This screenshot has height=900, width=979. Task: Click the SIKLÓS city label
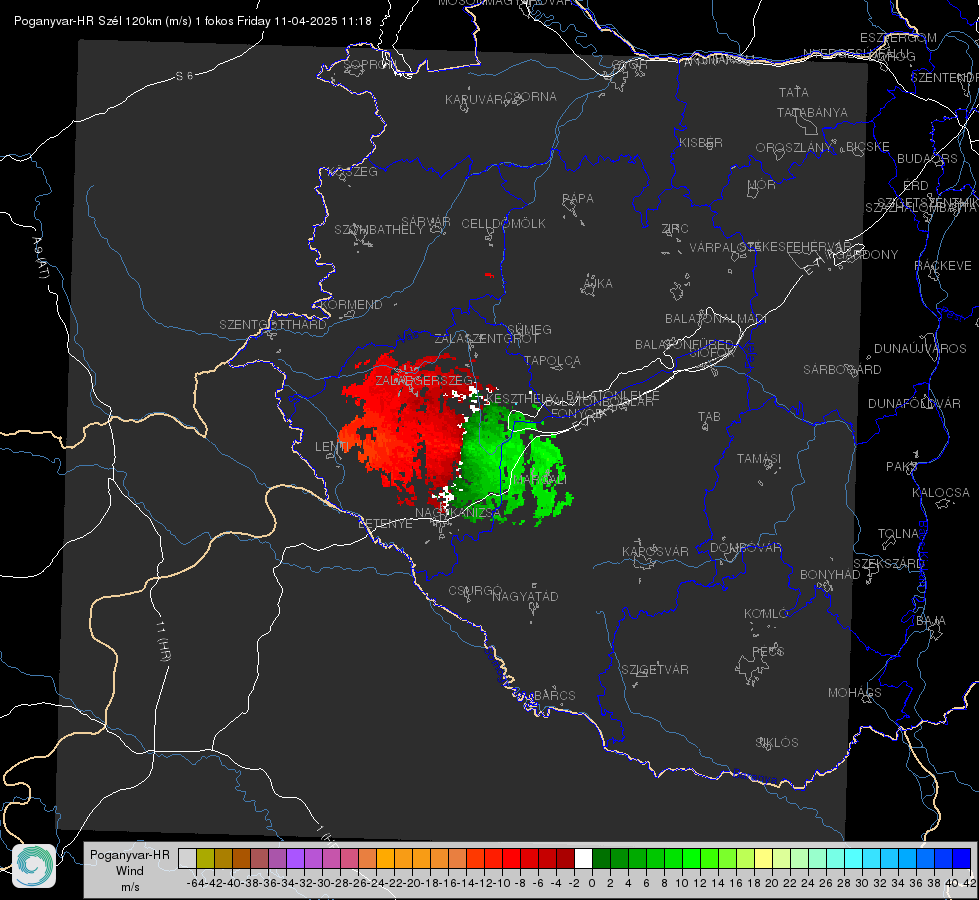point(777,743)
